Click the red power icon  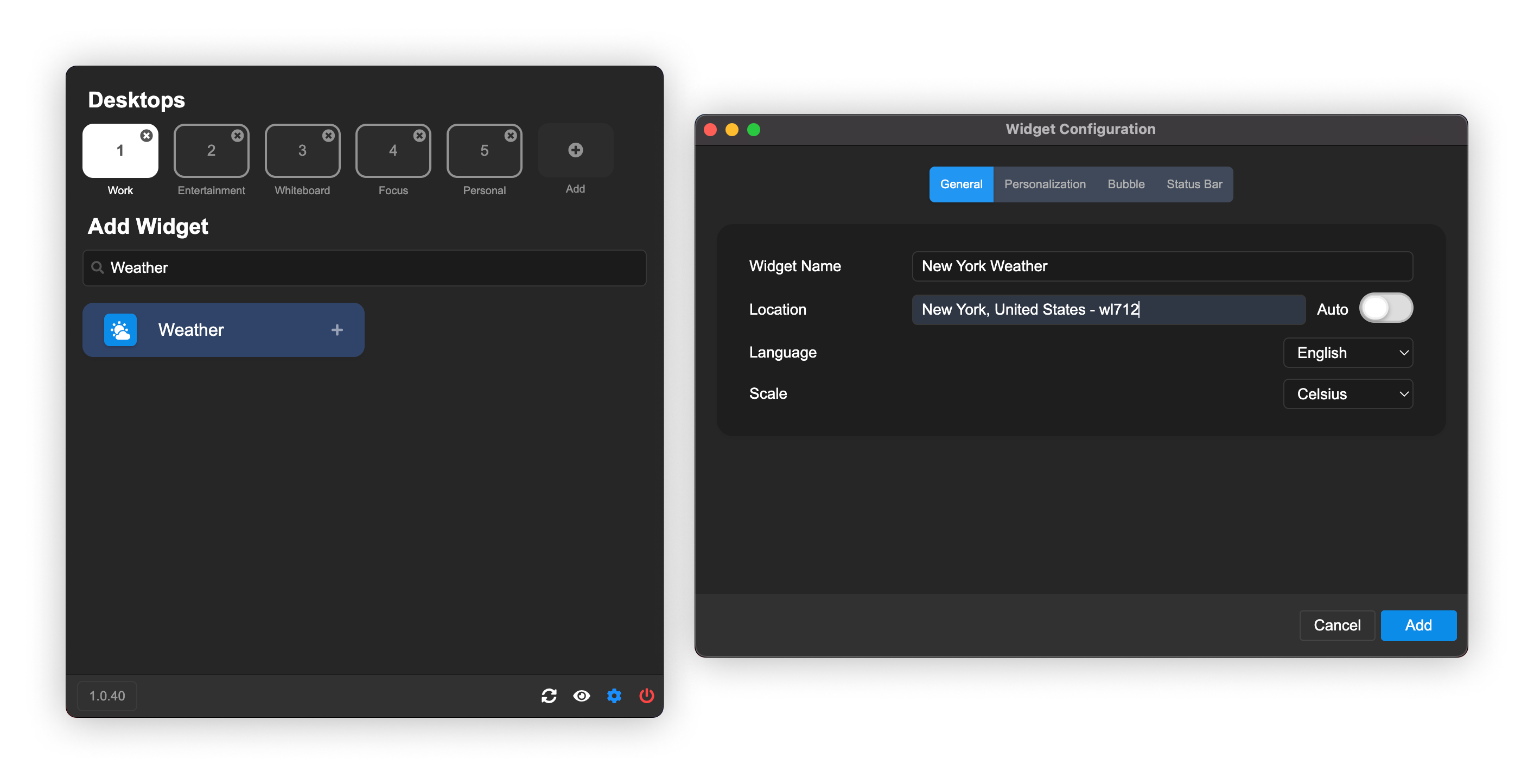646,696
